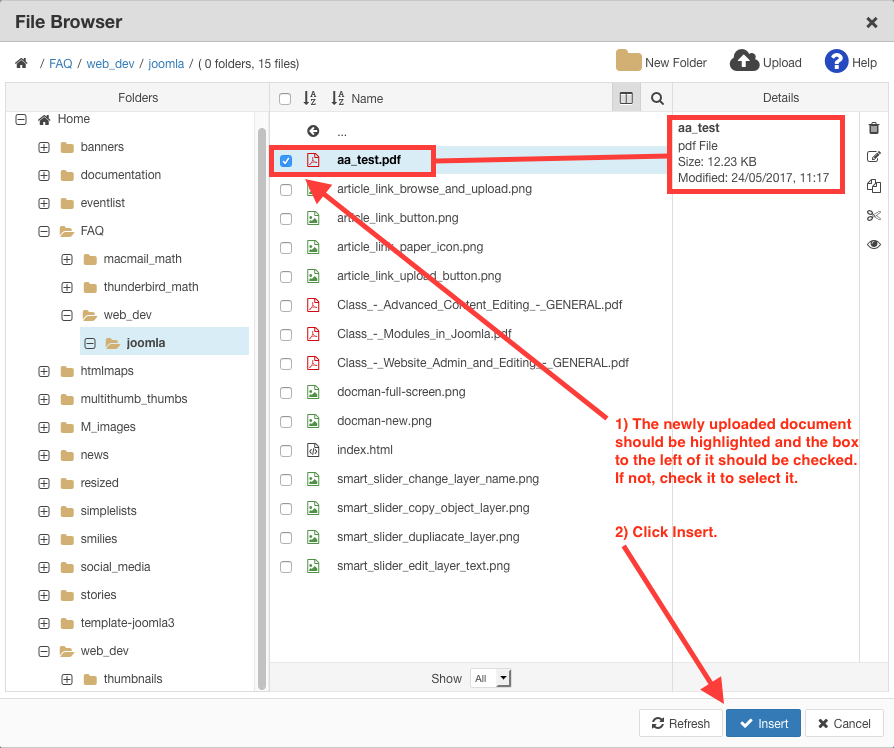Click the Insert button
The width and height of the screenshot is (894, 748).
763,723
